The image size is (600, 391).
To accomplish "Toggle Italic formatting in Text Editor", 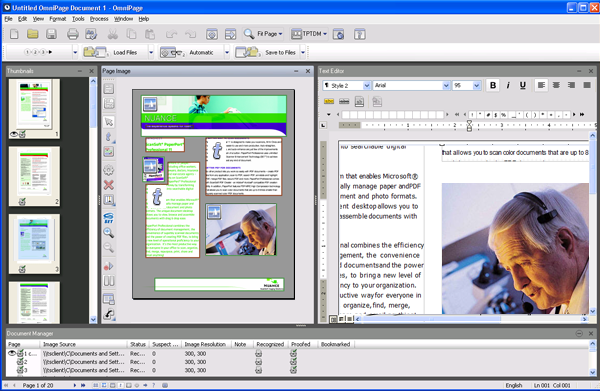I will [x=508, y=85].
